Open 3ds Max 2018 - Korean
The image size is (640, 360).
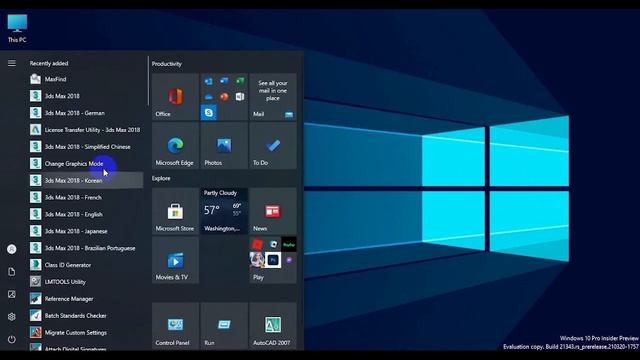(86, 180)
